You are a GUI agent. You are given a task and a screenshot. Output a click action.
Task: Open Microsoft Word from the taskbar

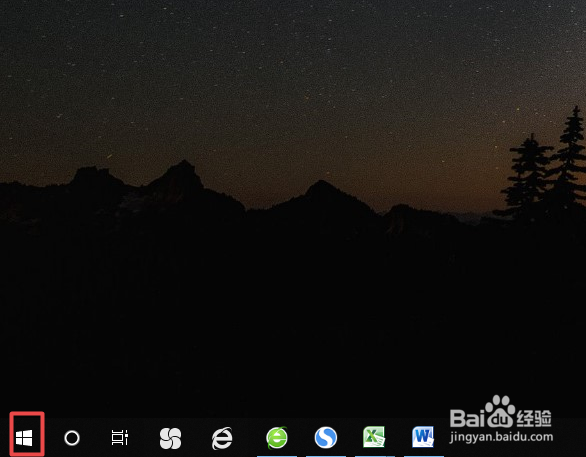[423, 437]
